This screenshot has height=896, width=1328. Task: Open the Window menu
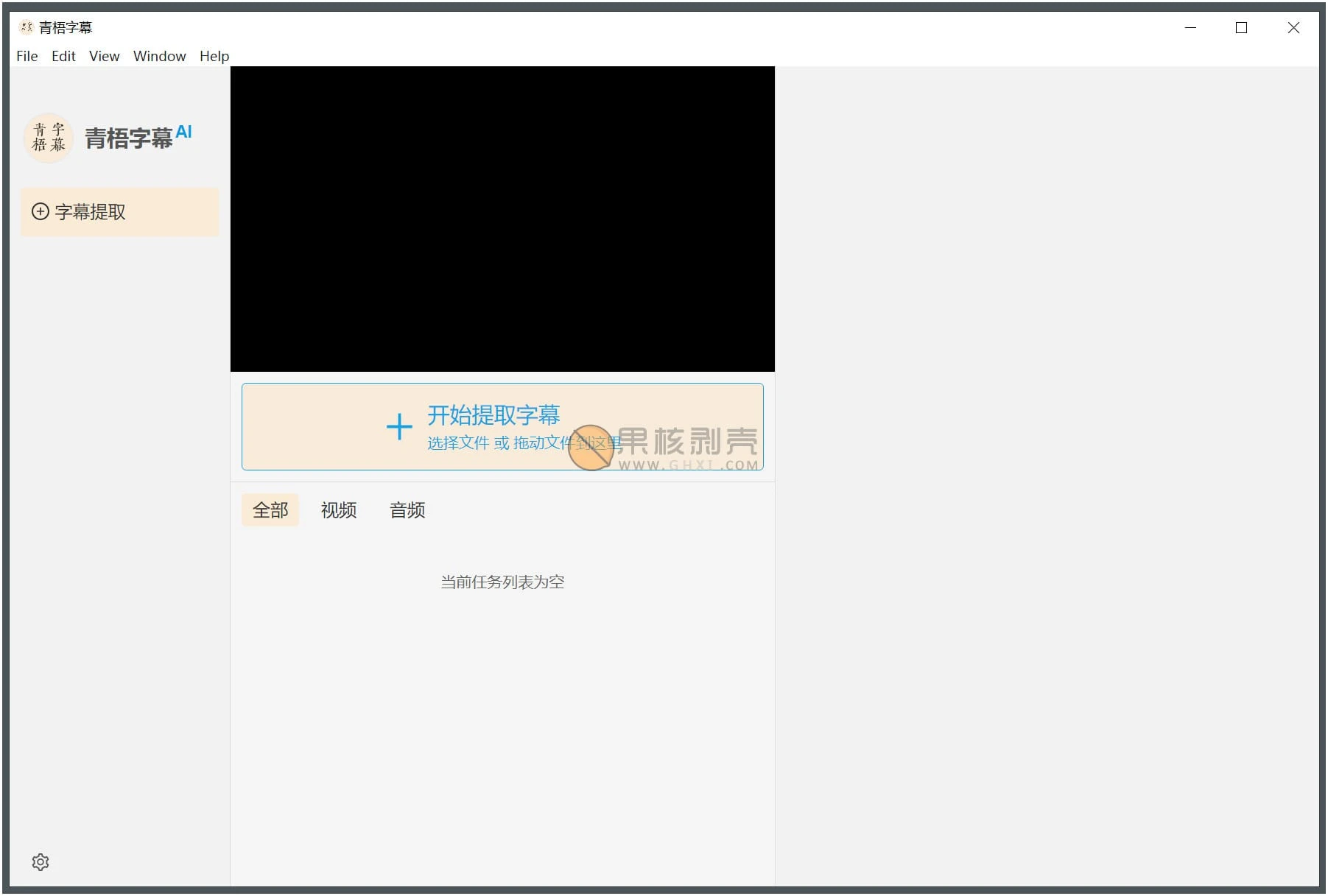coord(159,56)
